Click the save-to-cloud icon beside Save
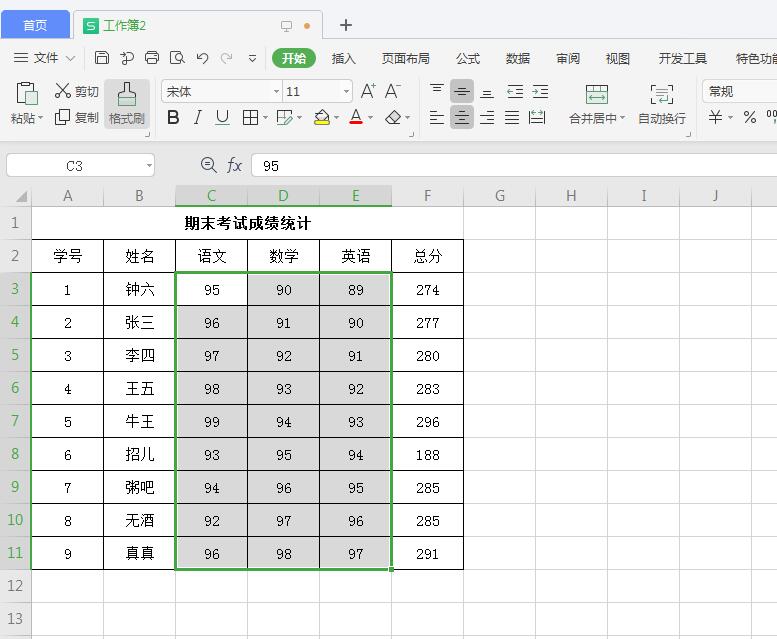The width and height of the screenshot is (777, 639). coord(127,58)
